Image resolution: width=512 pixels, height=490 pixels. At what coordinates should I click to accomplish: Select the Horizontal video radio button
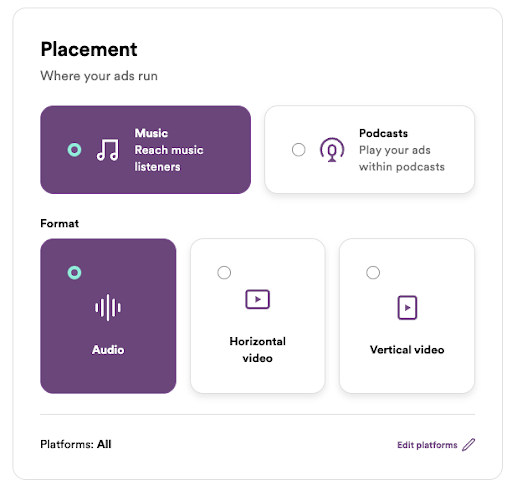[x=224, y=272]
